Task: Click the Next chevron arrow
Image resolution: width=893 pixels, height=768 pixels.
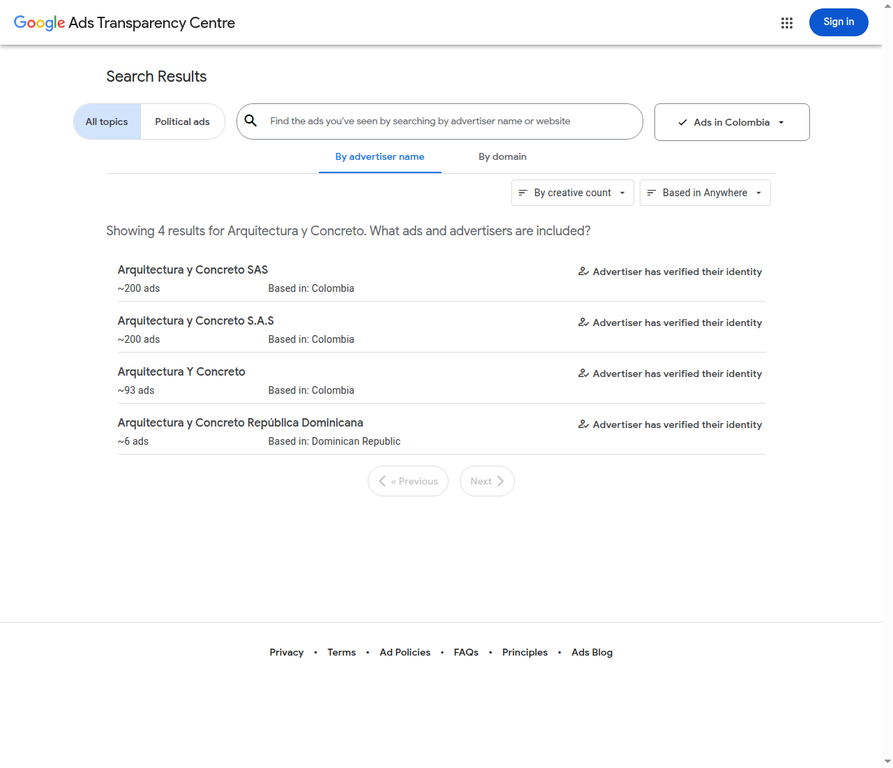Action: click(x=500, y=481)
